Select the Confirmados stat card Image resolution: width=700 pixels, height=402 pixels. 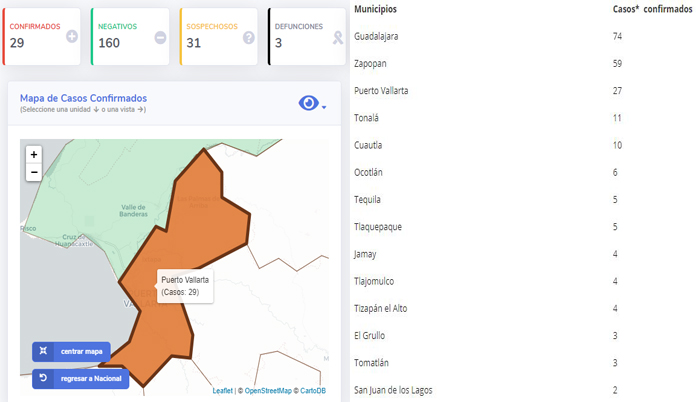[x=38, y=36]
